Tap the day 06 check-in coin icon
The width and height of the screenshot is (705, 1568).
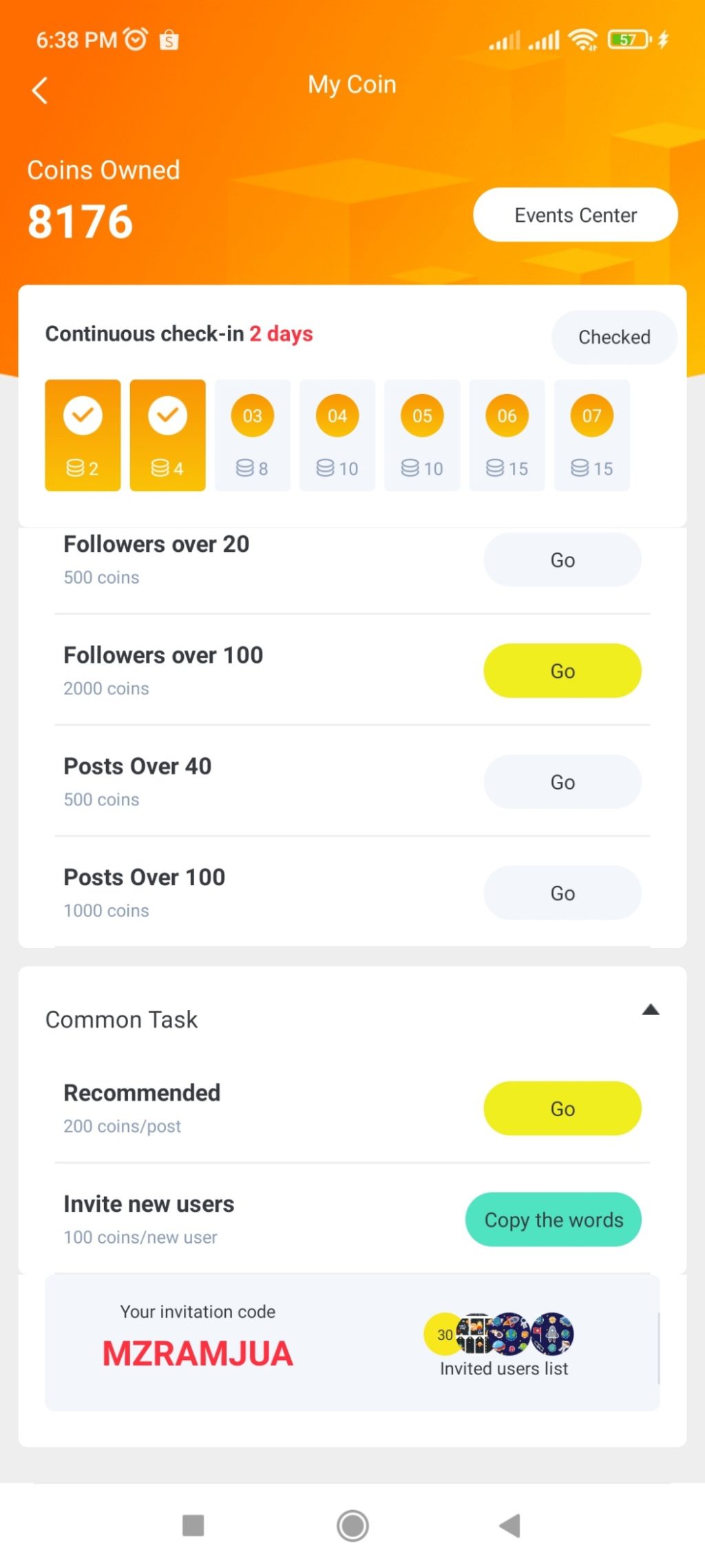pyautogui.click(x=507, y=415)
